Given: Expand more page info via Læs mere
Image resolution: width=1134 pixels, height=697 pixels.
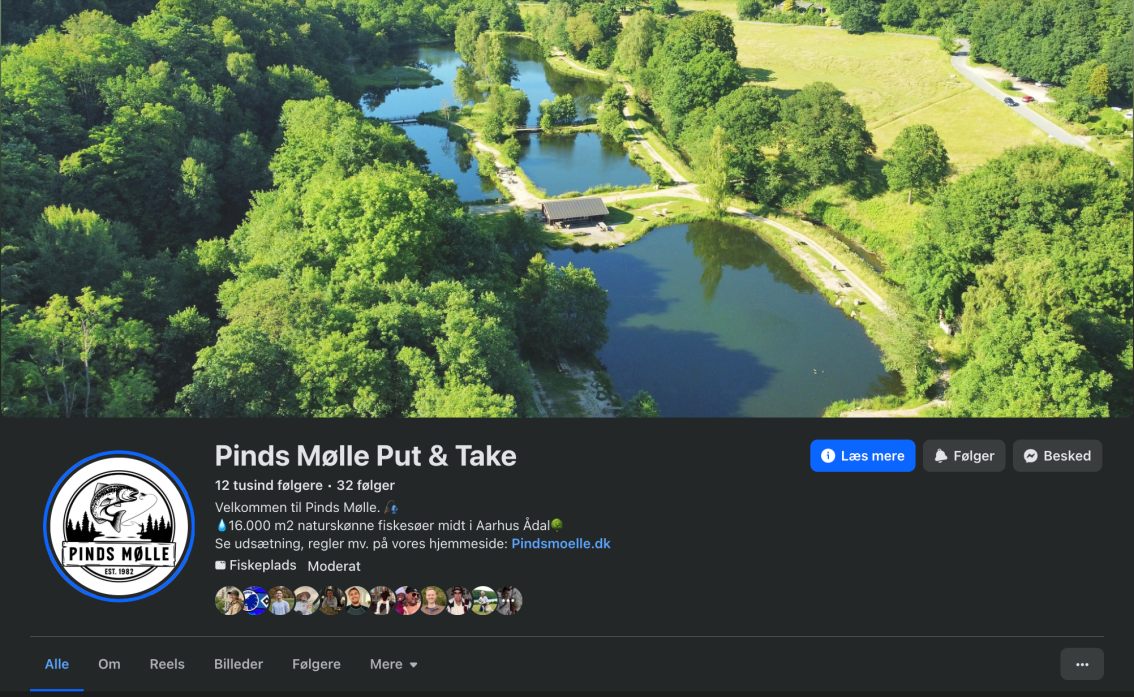Looking at the screenshot, I should [862, 455].
